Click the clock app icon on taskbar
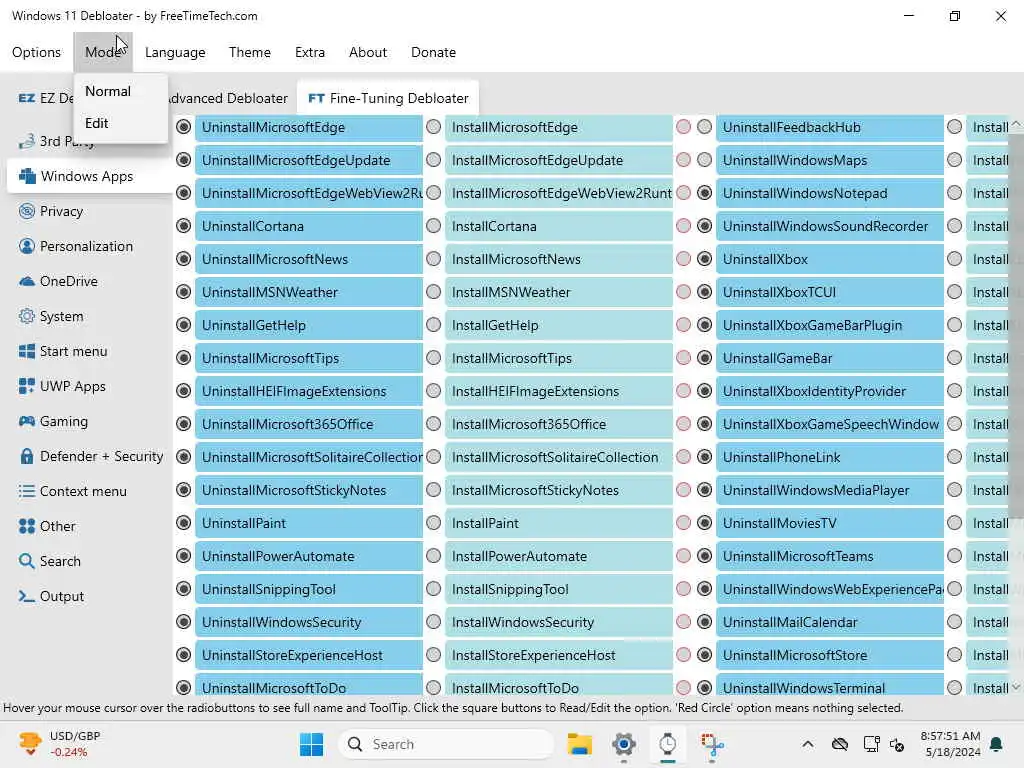 (667, 744)
